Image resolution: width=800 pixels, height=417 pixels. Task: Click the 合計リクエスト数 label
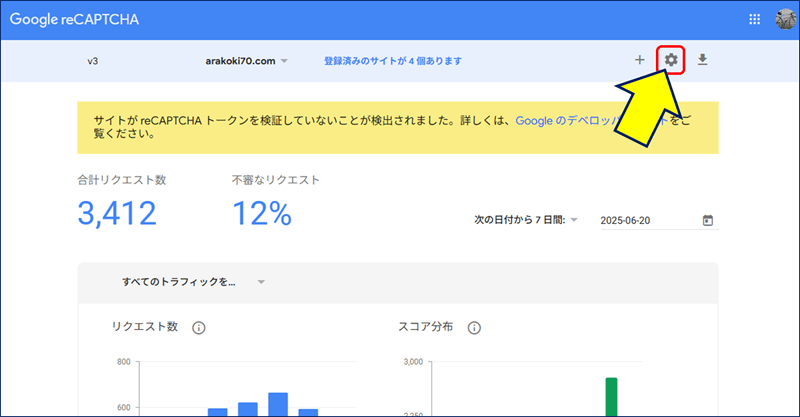(x=122, y=180)
